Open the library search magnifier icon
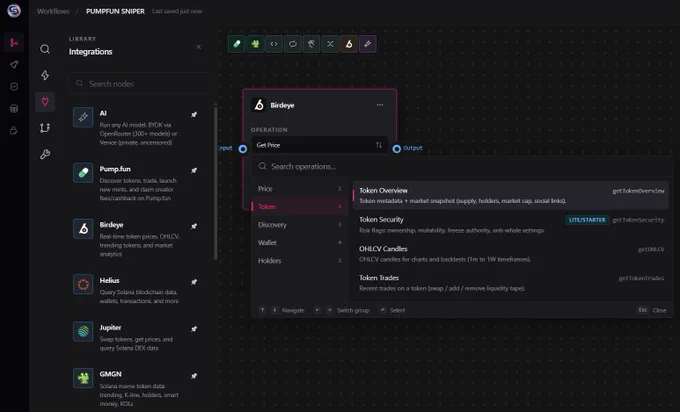 pos(45,49)
